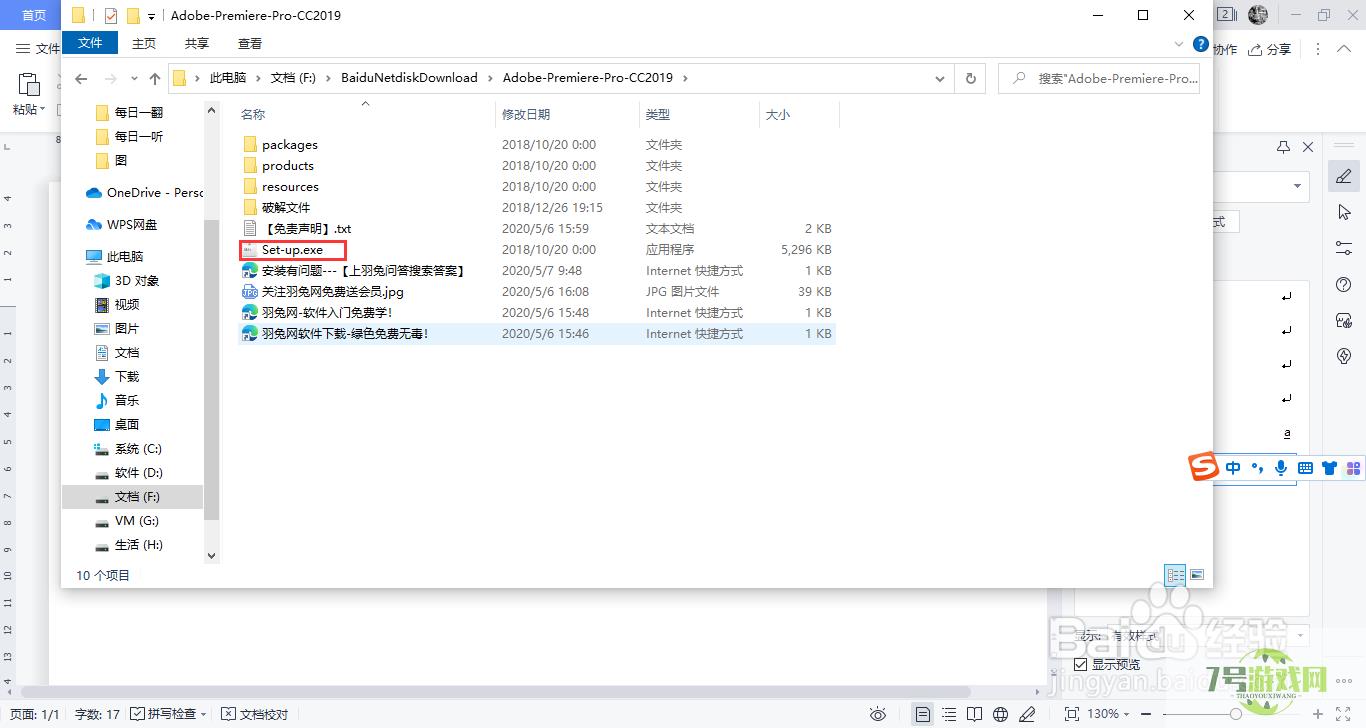Open the WPS styles pane combo box
1366x728 pixels.
click(x=1260, y=186)
